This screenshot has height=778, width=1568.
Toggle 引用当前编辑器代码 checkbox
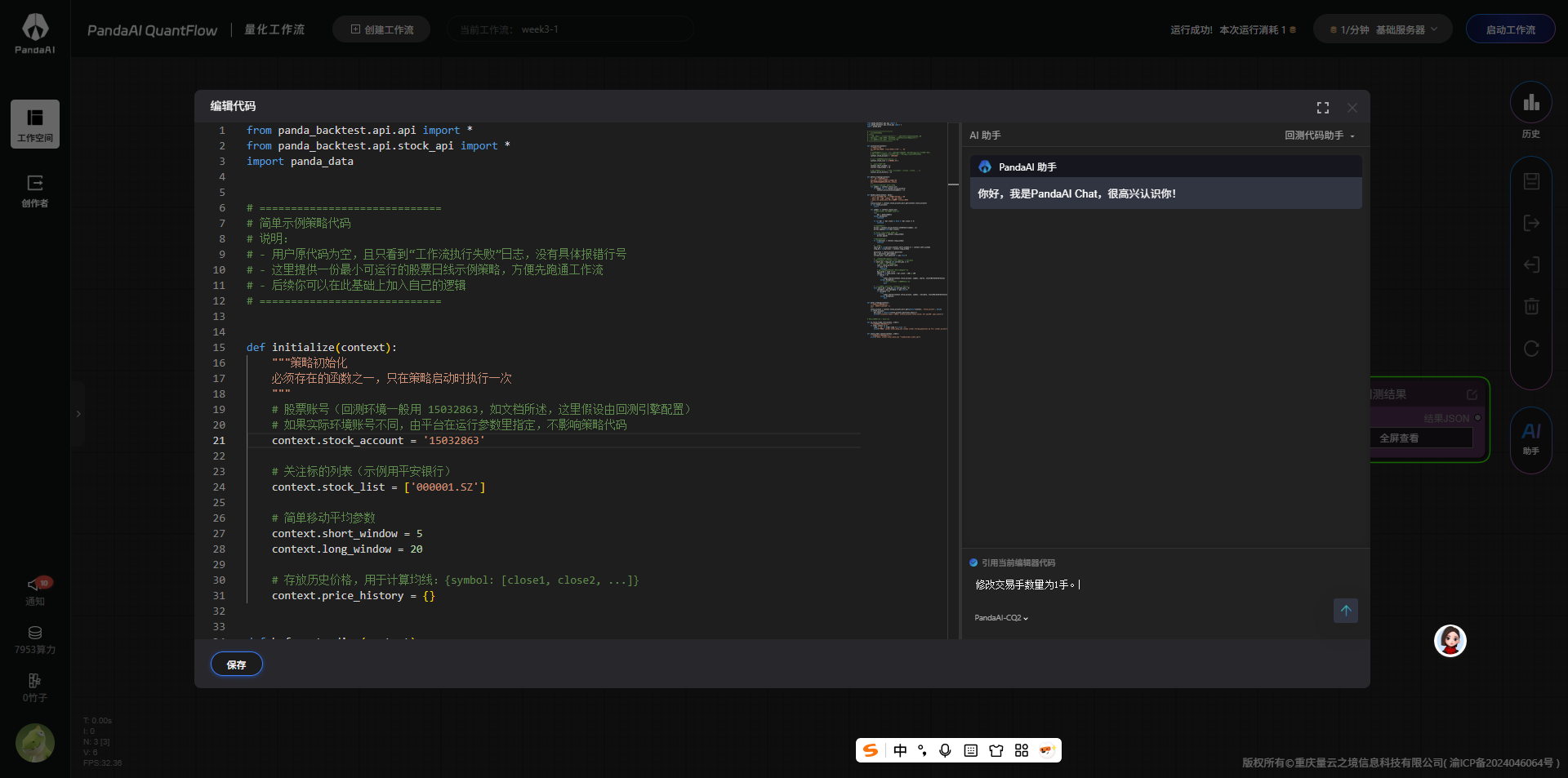point(973,562)
